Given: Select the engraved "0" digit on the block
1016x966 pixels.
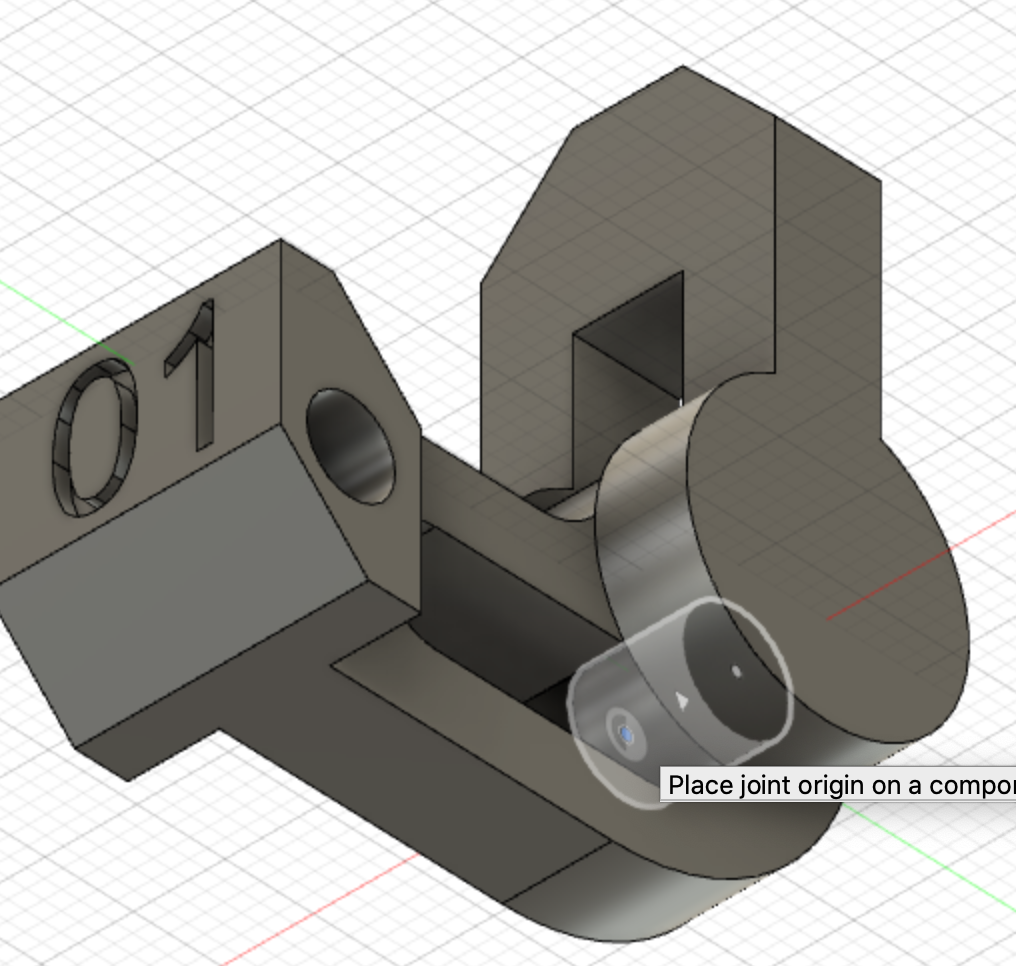Looking at the screenshot, I should coord(95,438).
